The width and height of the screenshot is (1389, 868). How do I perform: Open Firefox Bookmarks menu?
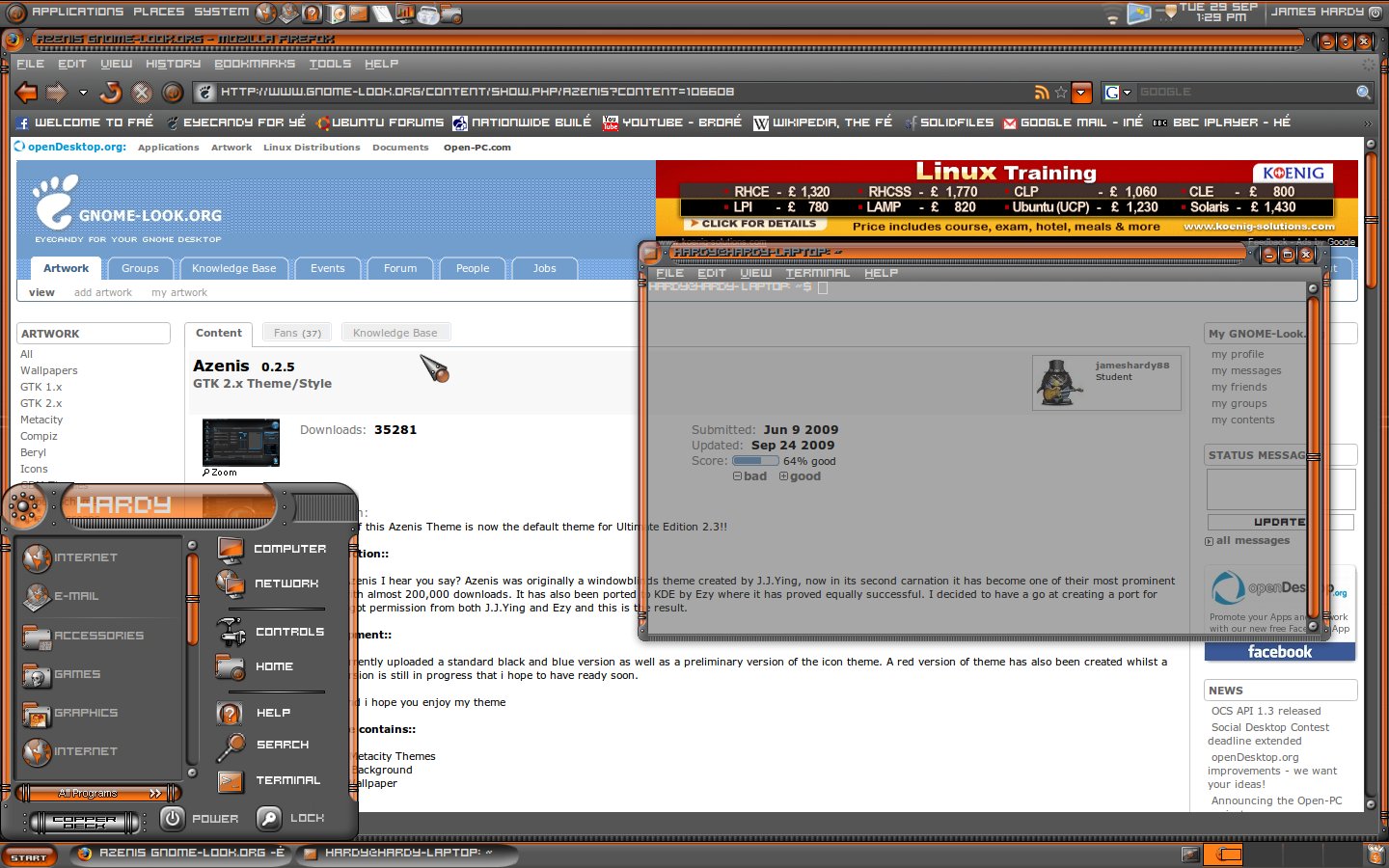coord(255,64)
